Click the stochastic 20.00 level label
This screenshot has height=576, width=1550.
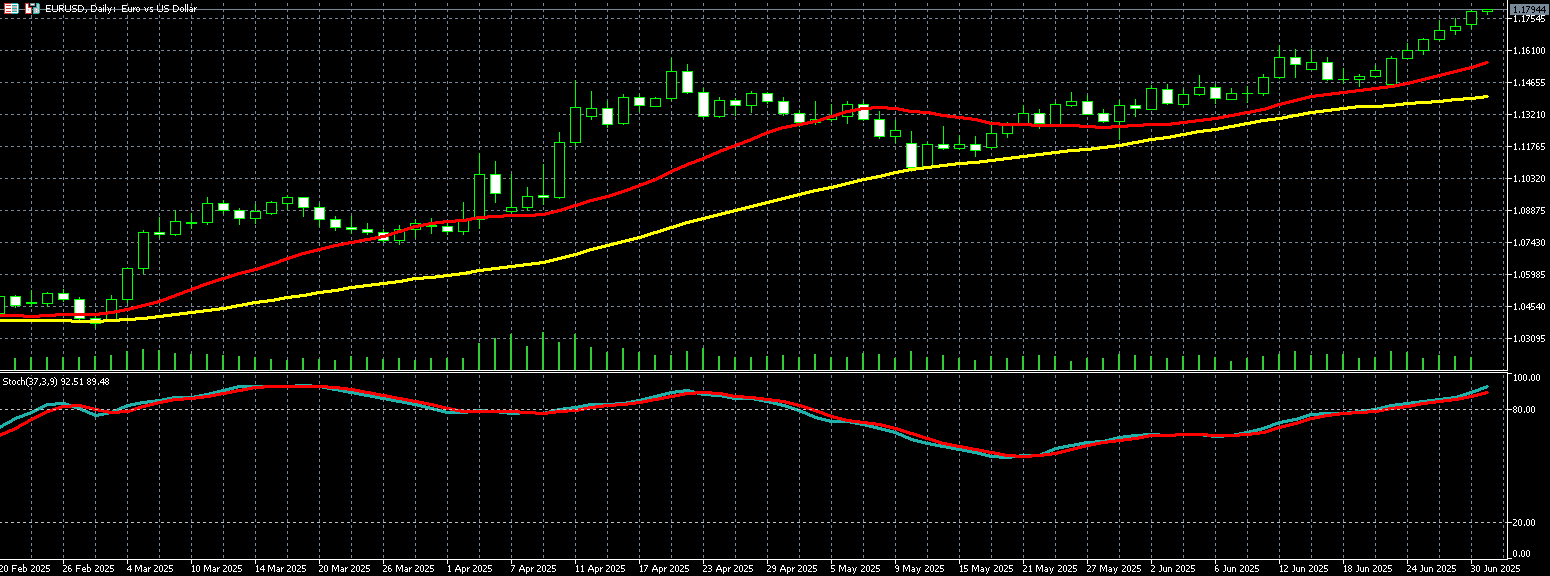click(1525, 523)
